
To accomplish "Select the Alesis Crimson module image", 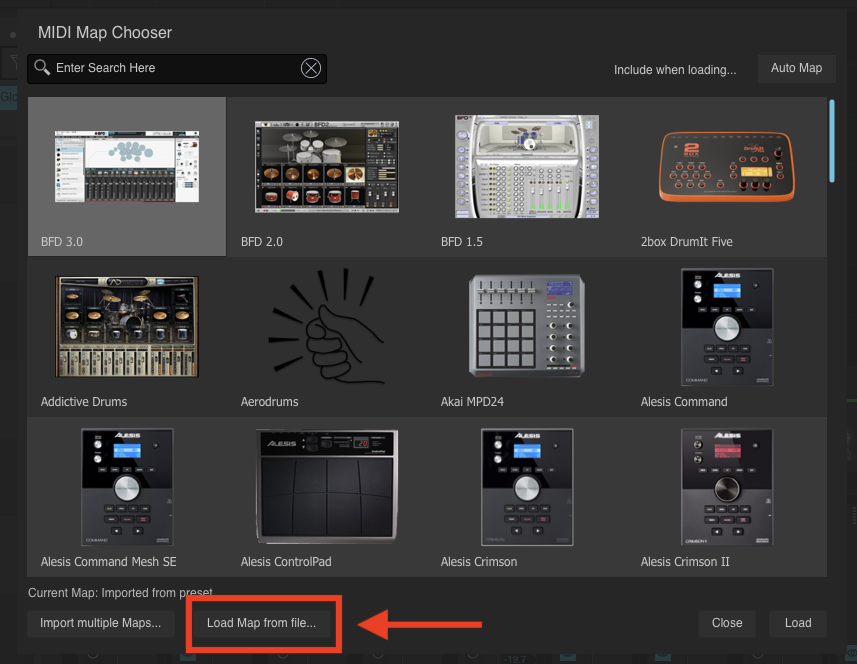I will tap(527, 486).
